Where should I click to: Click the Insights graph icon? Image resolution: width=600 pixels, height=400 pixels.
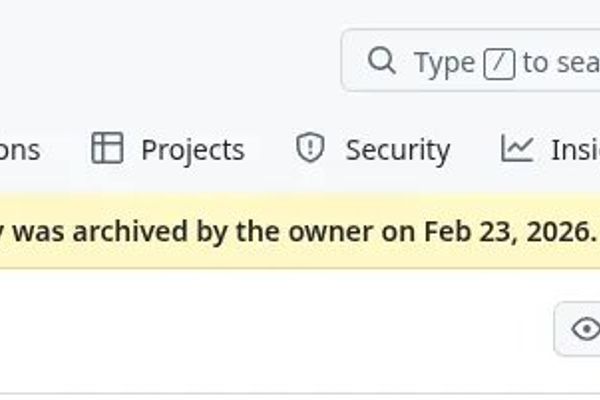point(517,149)
